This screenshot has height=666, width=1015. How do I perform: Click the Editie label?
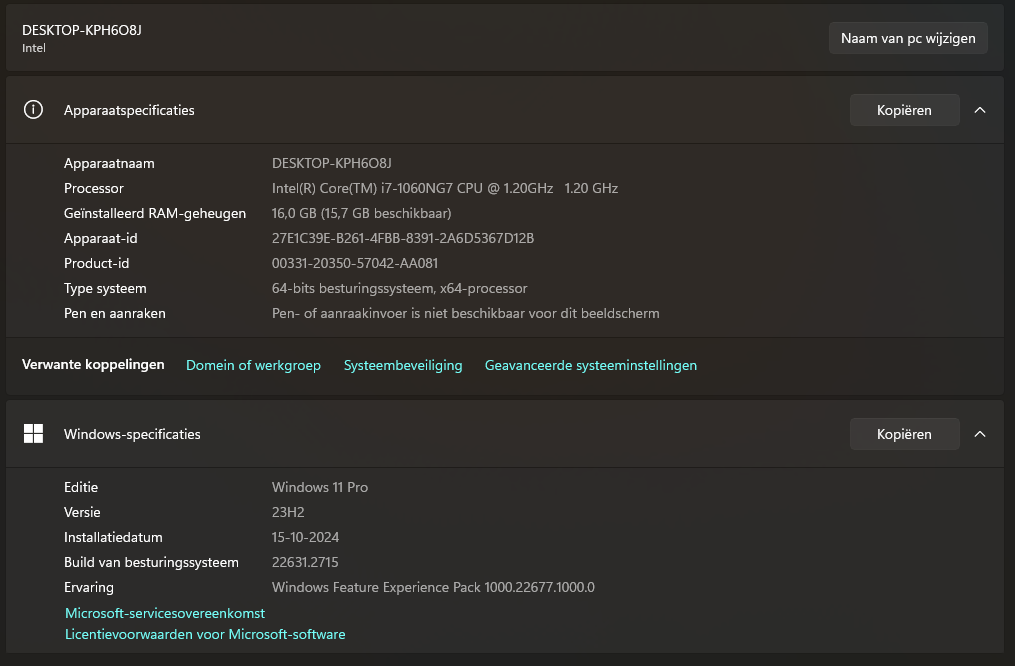point(81,487)
